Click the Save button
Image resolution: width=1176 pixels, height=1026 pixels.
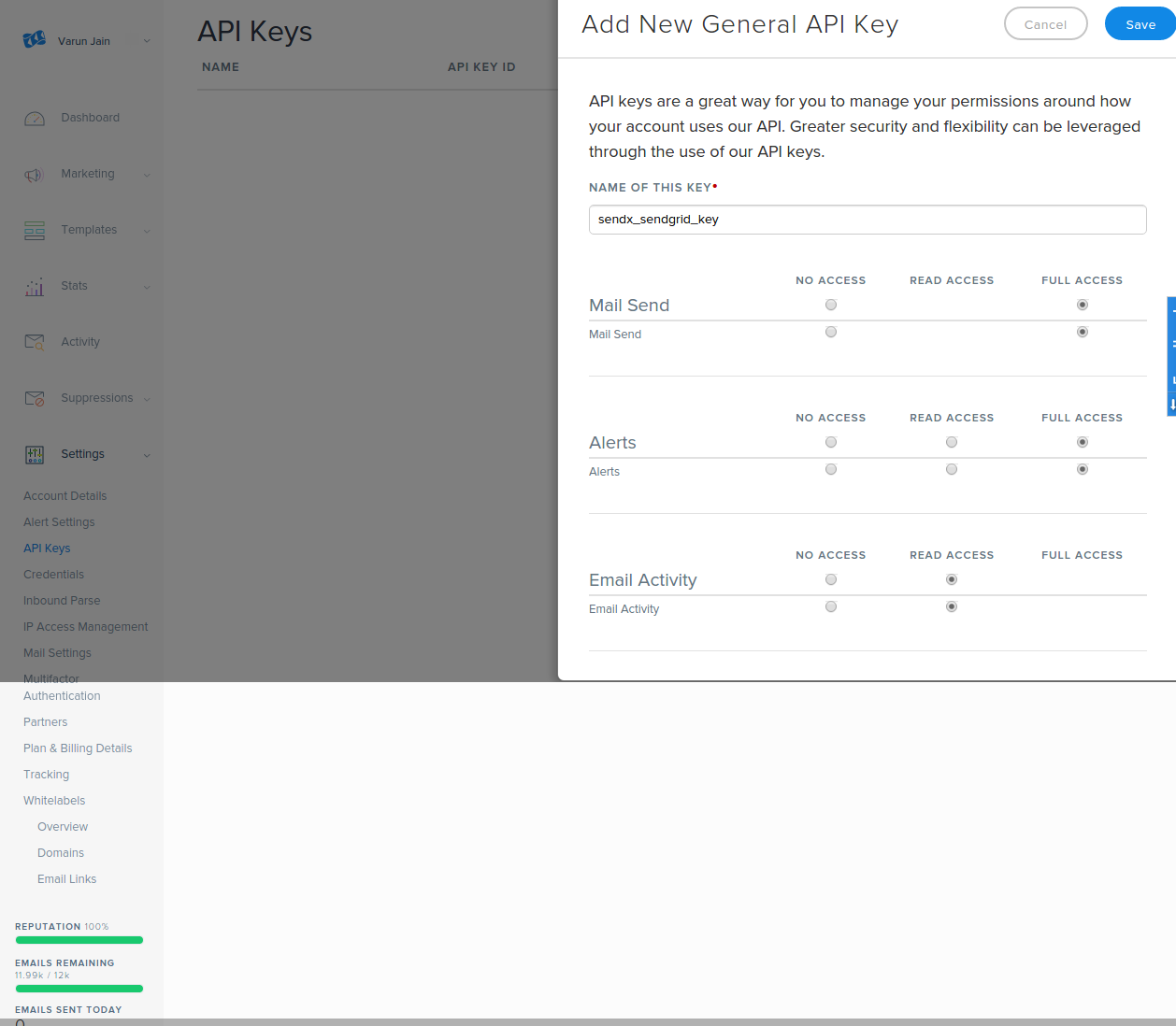(x=1140, y=24)
